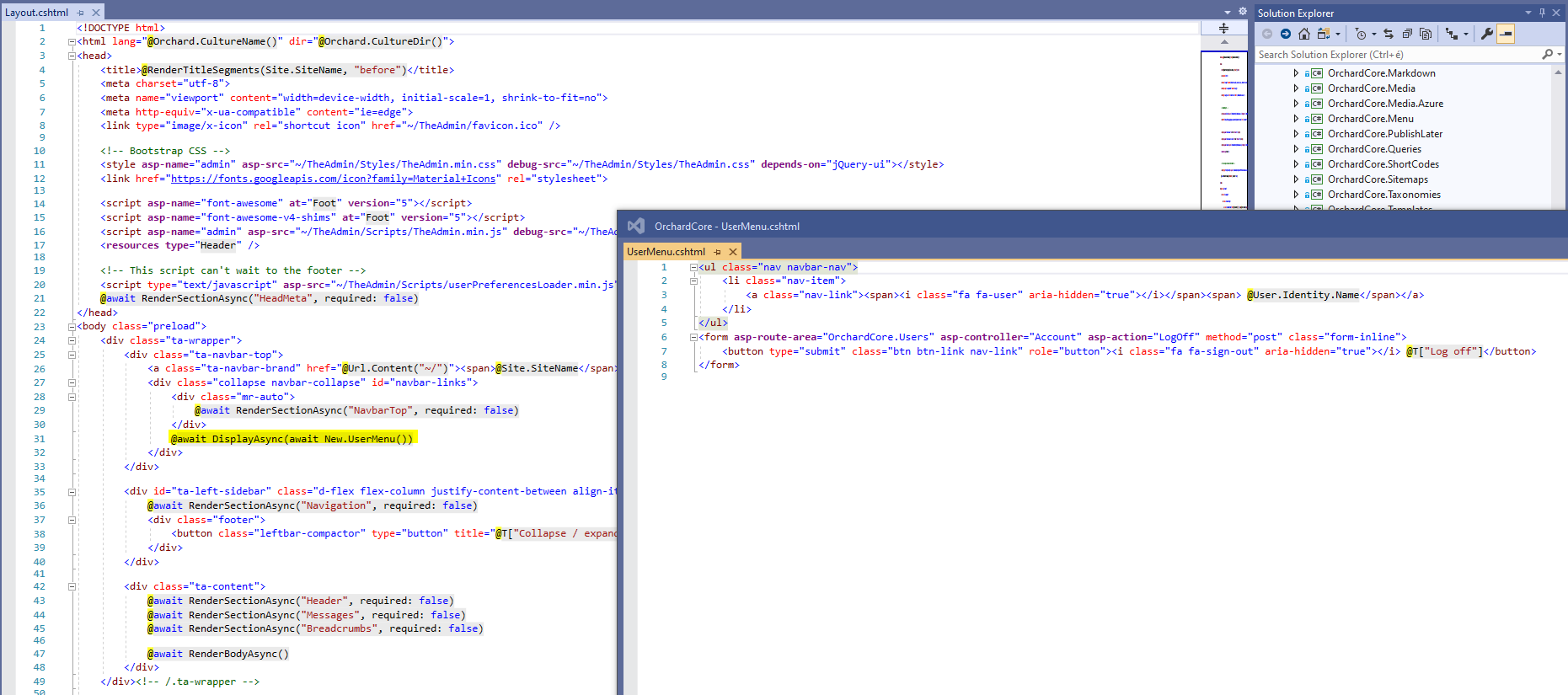Collapse the ta-wrapper div region
The width and height of the screenshot is (1568, 695).
coord(72,340)
